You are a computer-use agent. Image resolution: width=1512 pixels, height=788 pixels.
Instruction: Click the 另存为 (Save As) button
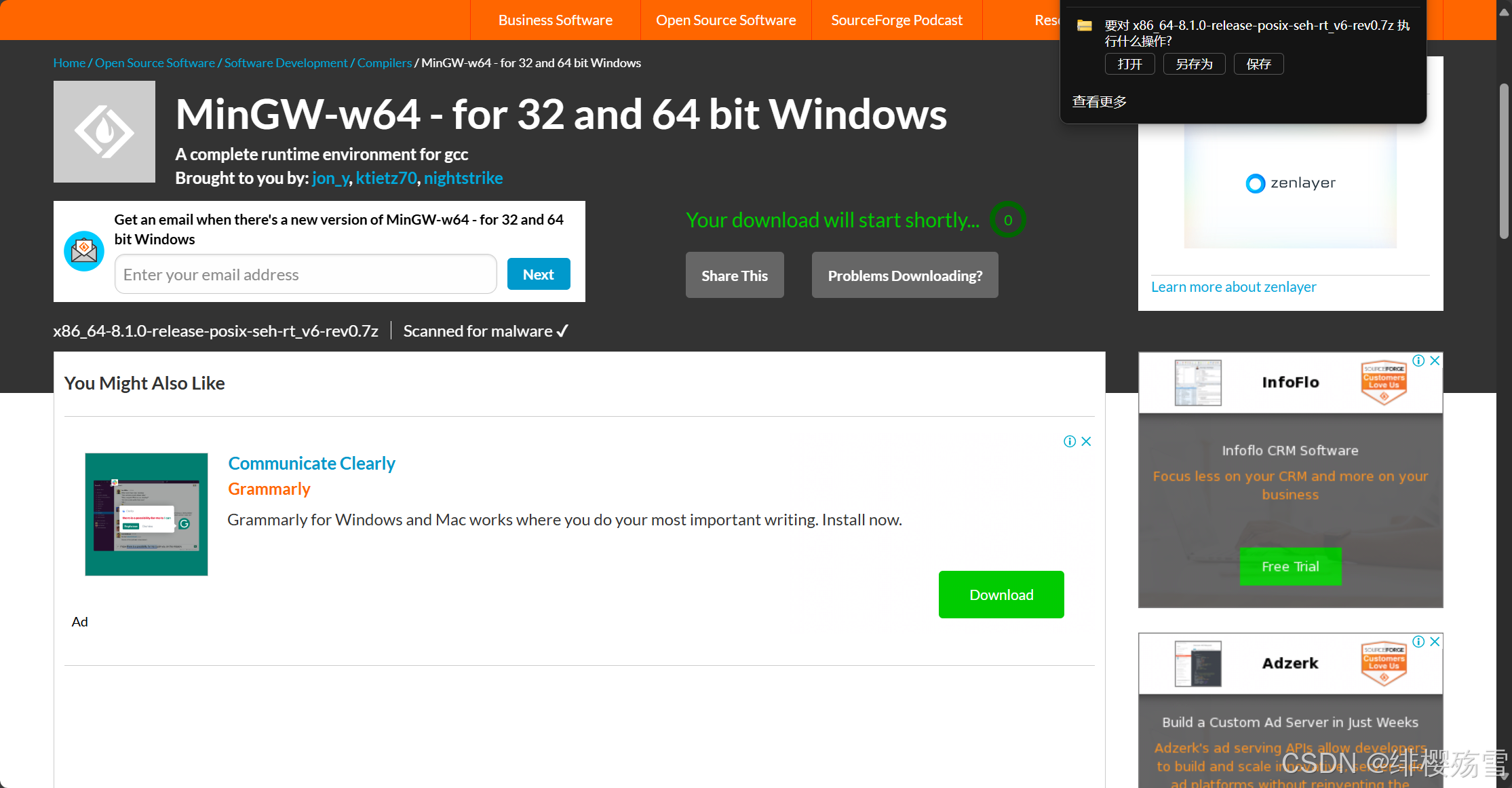tap(1194, 64)
